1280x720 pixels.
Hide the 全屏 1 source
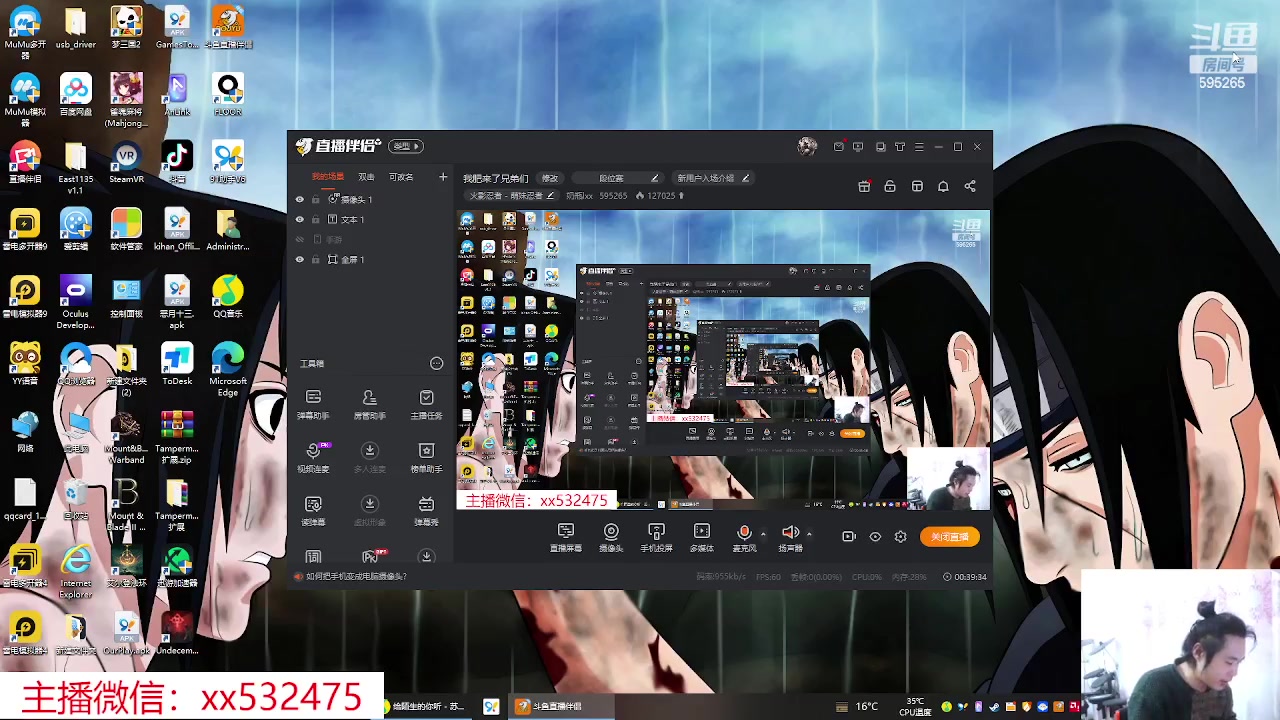(x=299, y=259)
